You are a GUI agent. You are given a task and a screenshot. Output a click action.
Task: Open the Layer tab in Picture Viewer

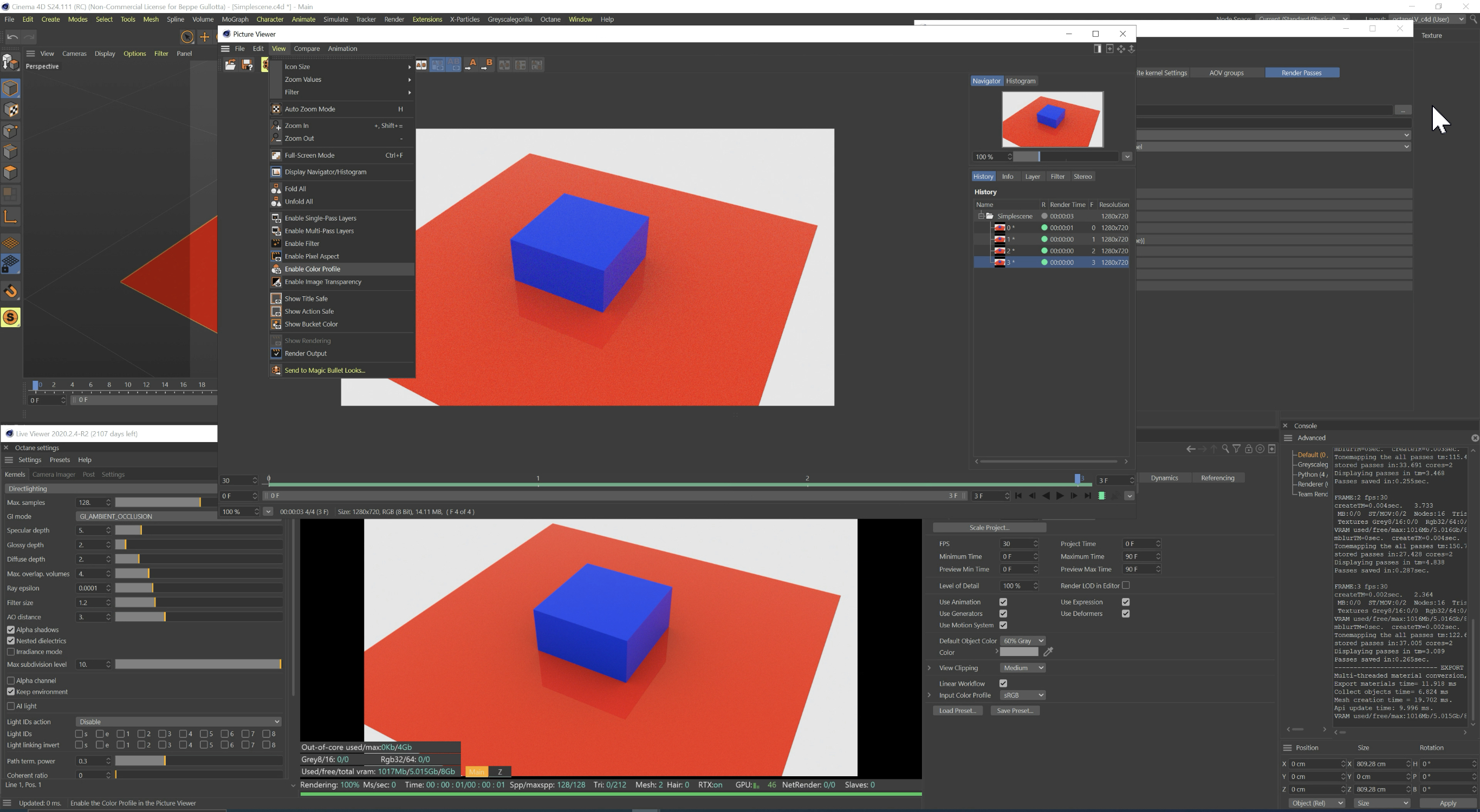click(1033, 177)
